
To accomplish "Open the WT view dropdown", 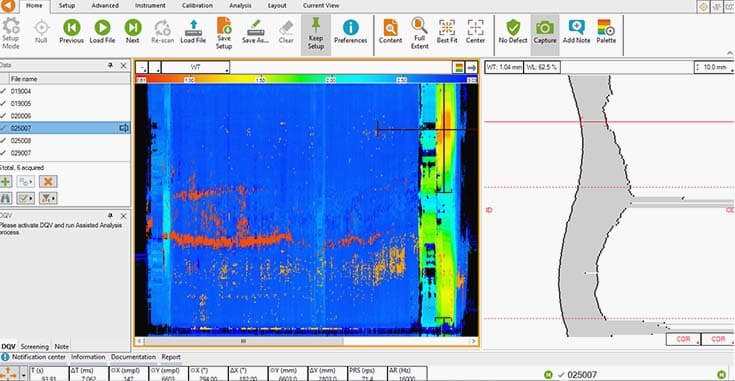I will 195,67.
